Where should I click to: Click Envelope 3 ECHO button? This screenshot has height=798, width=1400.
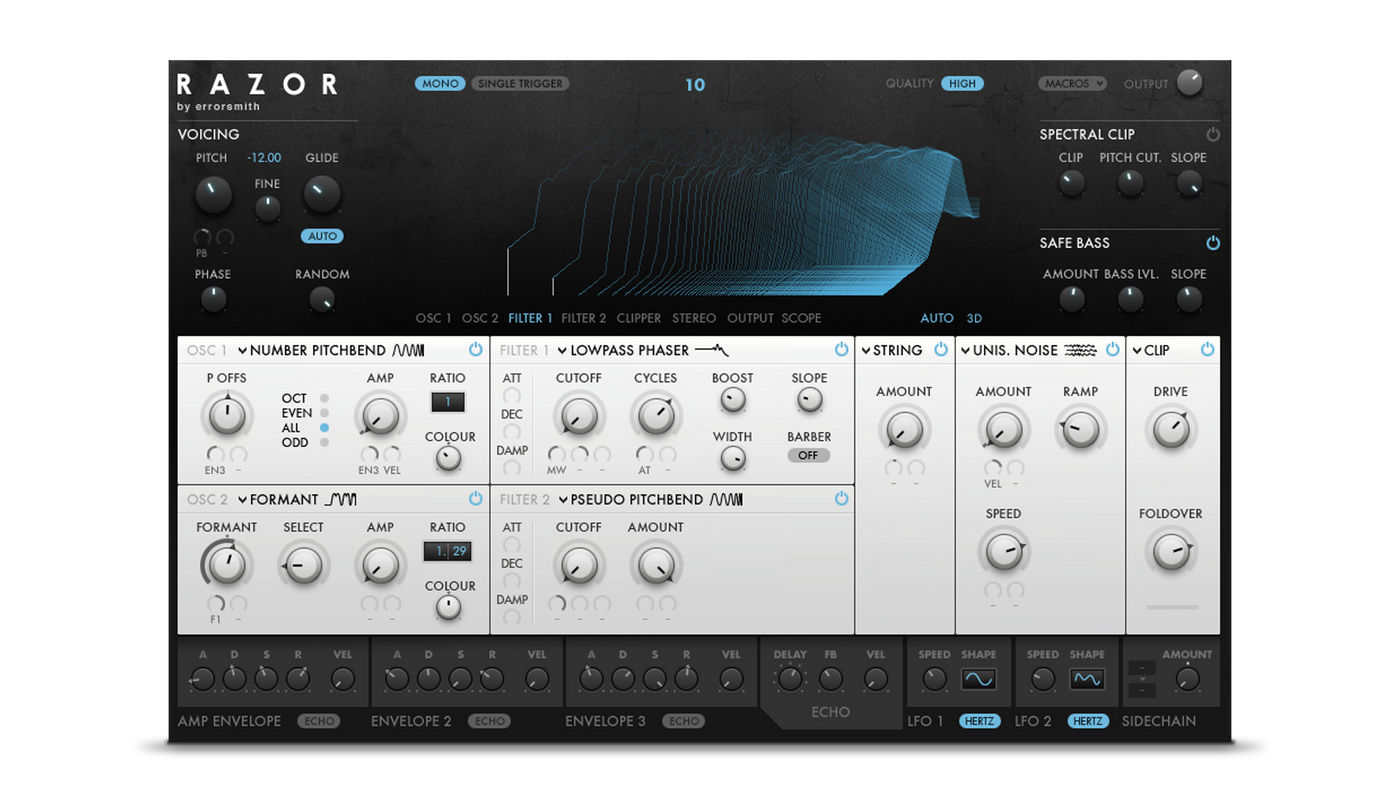coord(684,721)
